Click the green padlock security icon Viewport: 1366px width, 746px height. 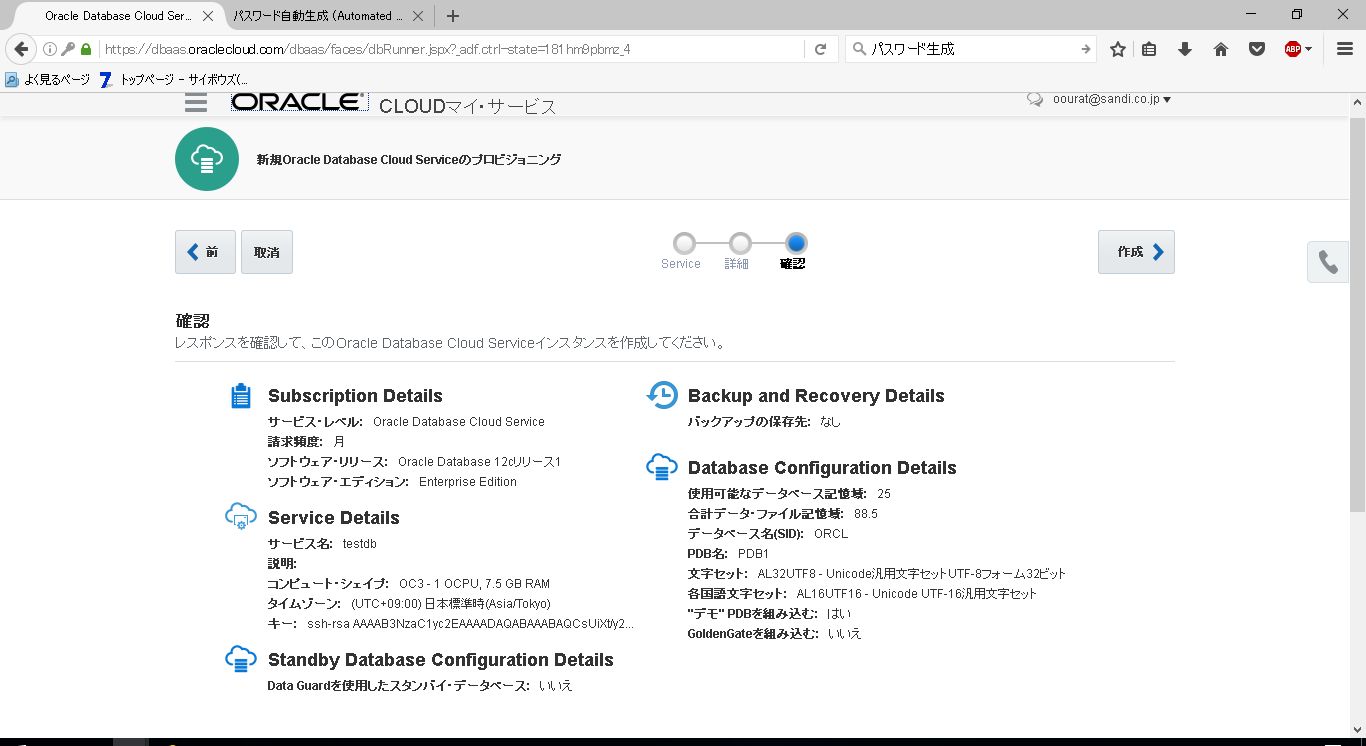86,49
